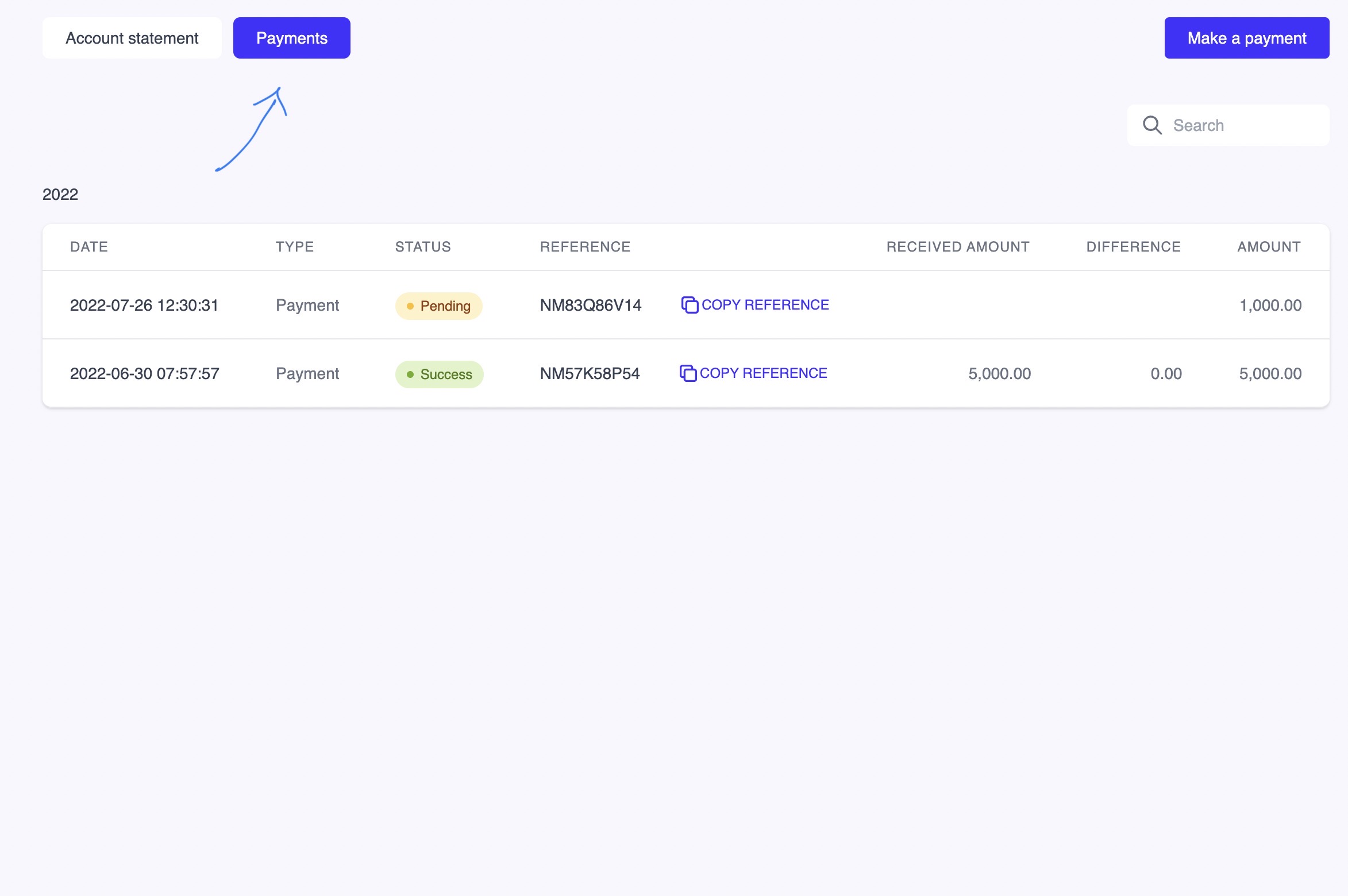Viewport: 1348px width, 896px height.
Task: Click the RECEIVED AMOUNT column header
Action: click(x=957, y=247)
